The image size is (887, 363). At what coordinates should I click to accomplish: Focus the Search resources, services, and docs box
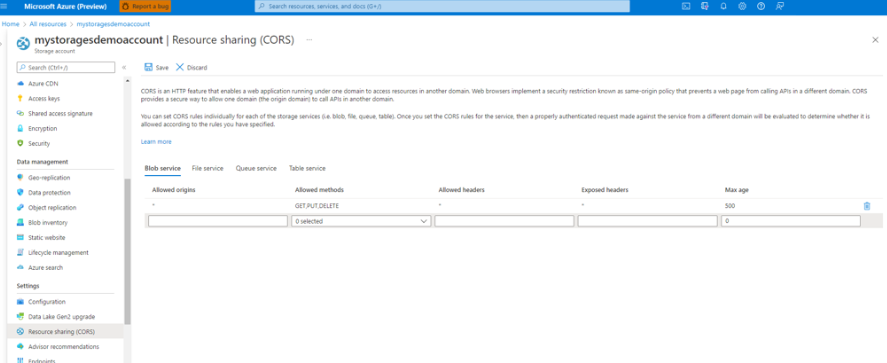point(442,6)
